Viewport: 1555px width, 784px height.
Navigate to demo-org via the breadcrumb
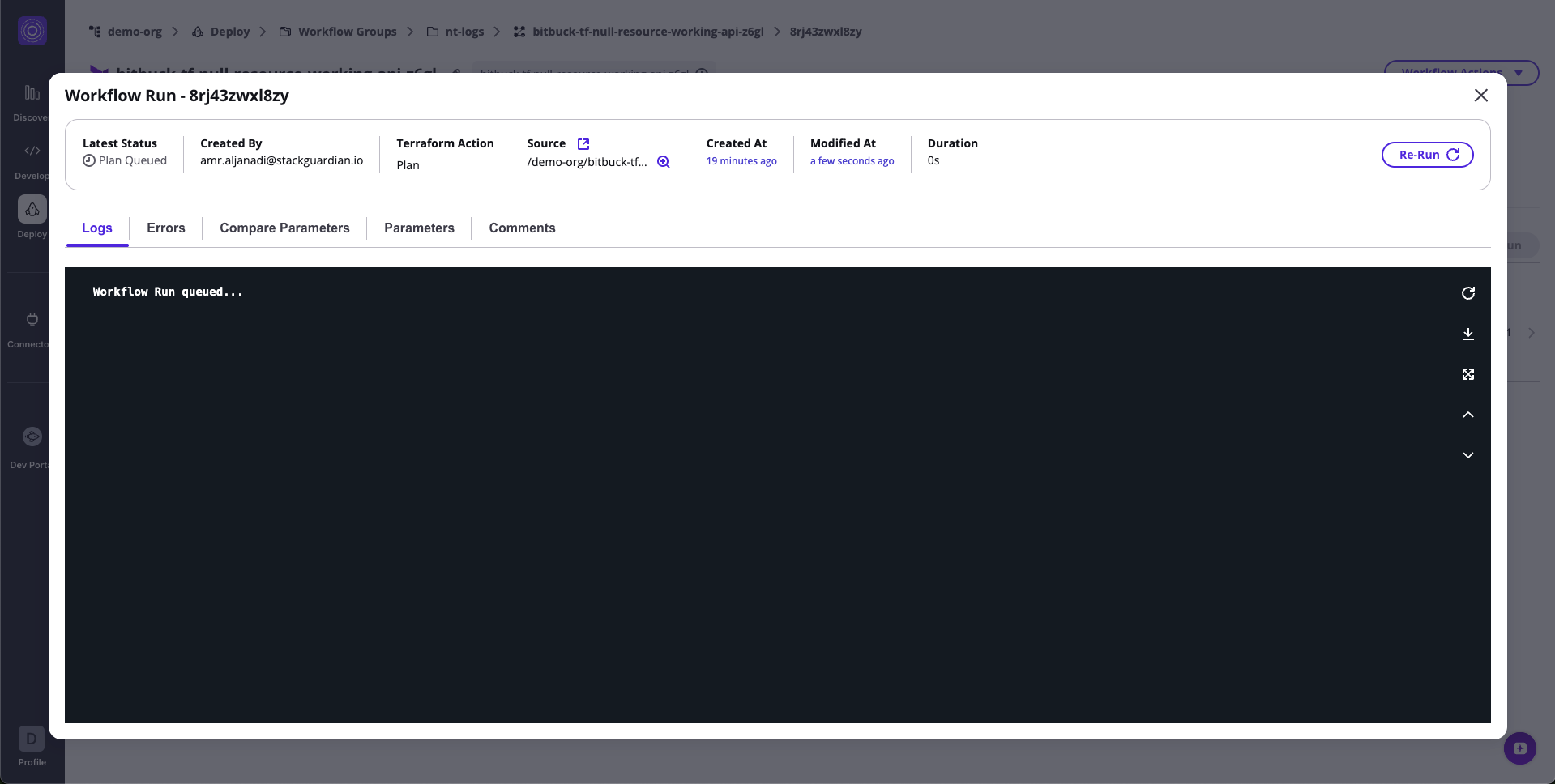click(x=136, y=32)
